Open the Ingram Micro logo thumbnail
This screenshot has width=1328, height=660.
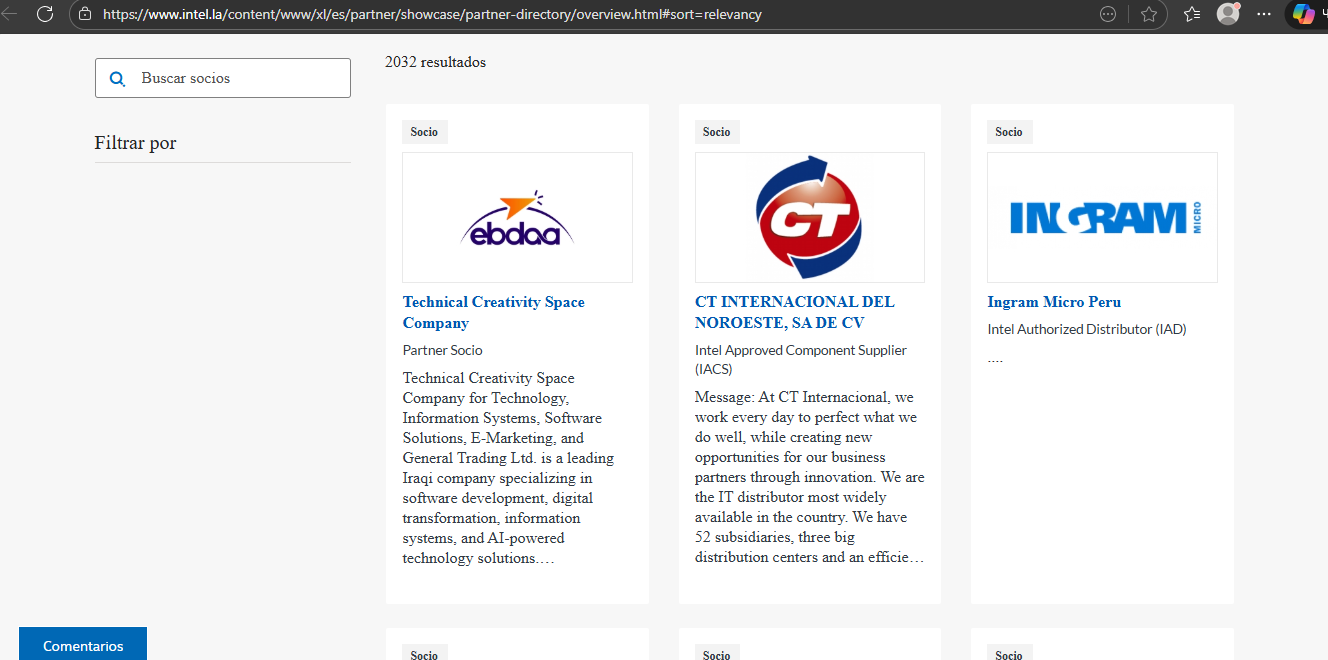[1102, 217]
